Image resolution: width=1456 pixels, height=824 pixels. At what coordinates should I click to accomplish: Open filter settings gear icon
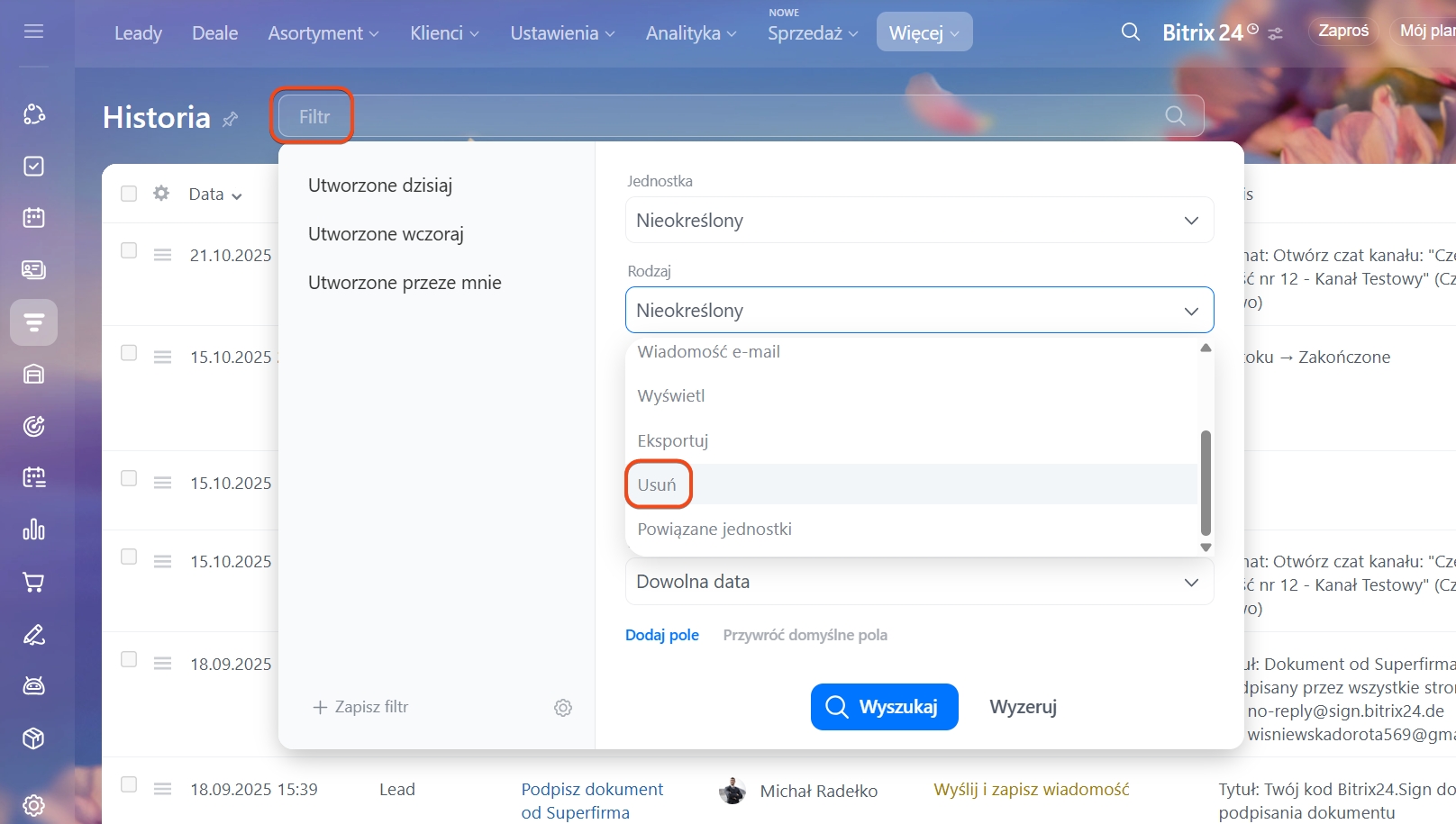[563, 708]
